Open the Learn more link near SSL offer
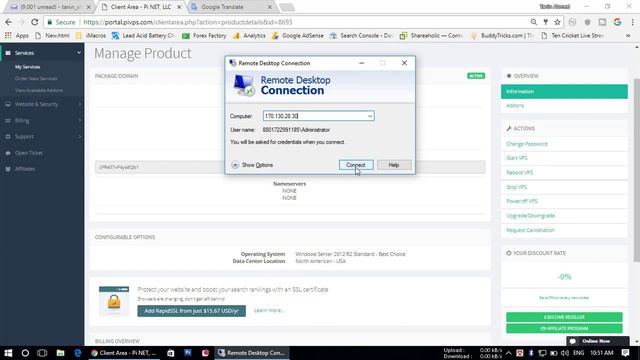640x360 pixels. (x=269, y=311)
